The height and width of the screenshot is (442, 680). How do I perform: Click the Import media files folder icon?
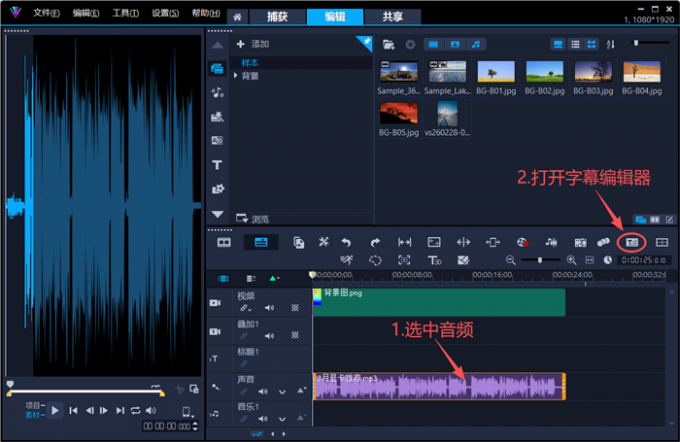click(x=388, y=44)
